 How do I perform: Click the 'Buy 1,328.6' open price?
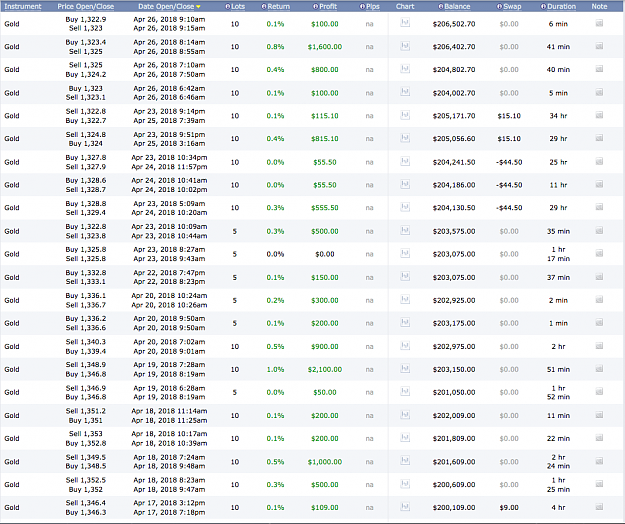coord(86,180)
